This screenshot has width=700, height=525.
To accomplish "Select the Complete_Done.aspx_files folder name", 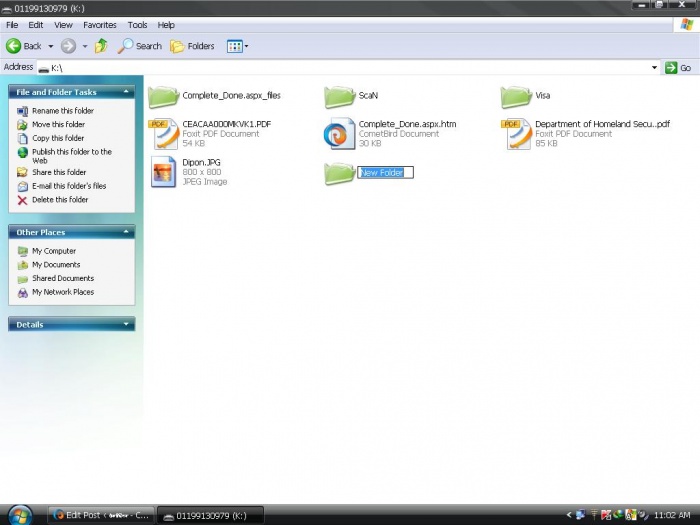I will [x=231, y=96].
